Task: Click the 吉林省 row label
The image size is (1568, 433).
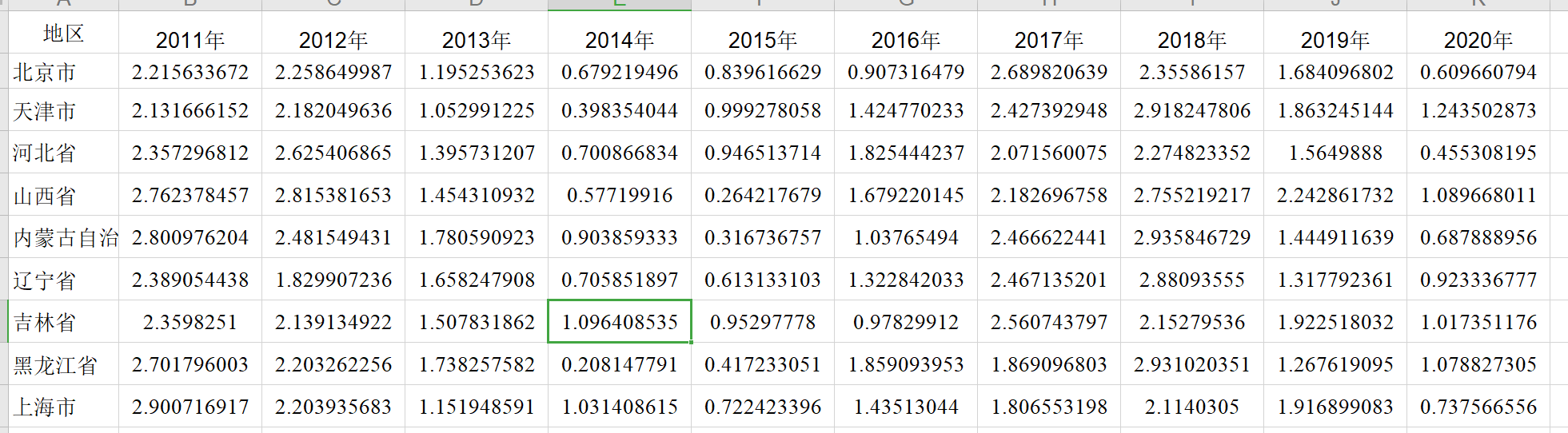Action: tap(63, 322)
